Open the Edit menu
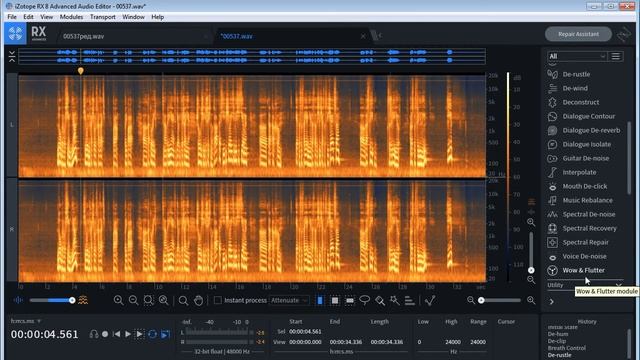This screenshot has width=640, height=360. tap(28, 17)
